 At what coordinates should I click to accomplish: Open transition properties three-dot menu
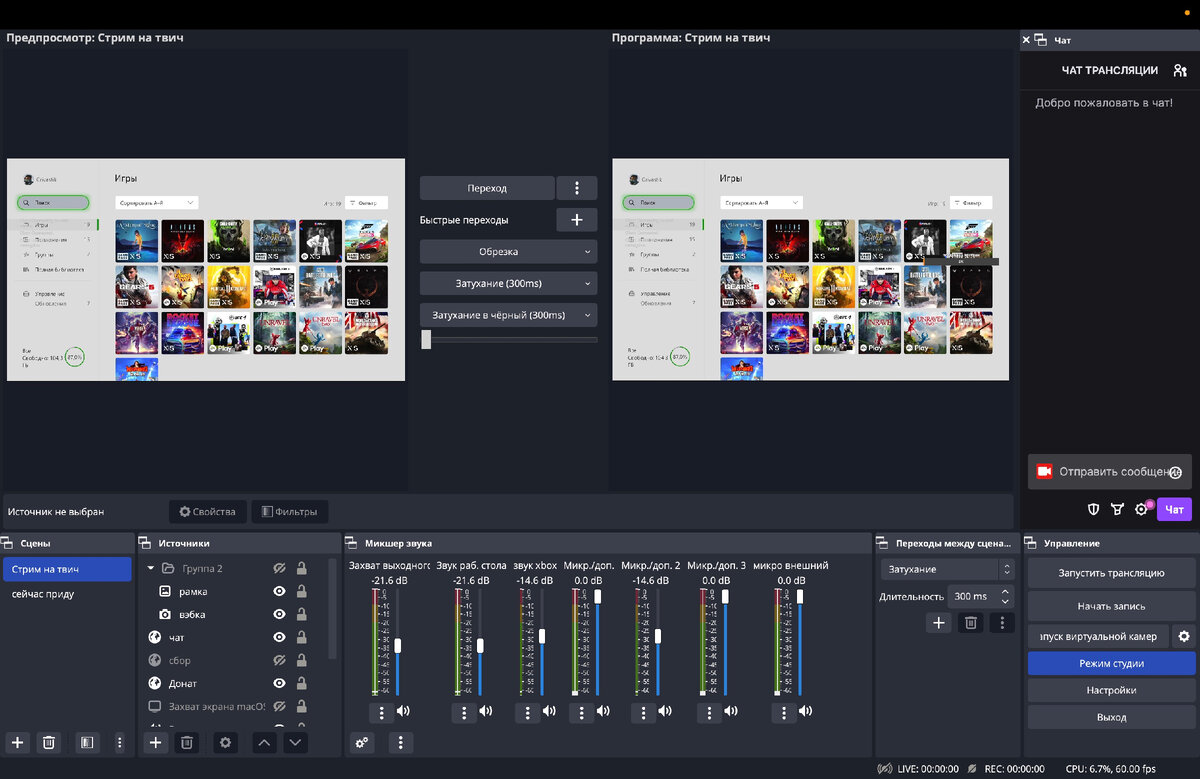click(x=1002, y=622)
